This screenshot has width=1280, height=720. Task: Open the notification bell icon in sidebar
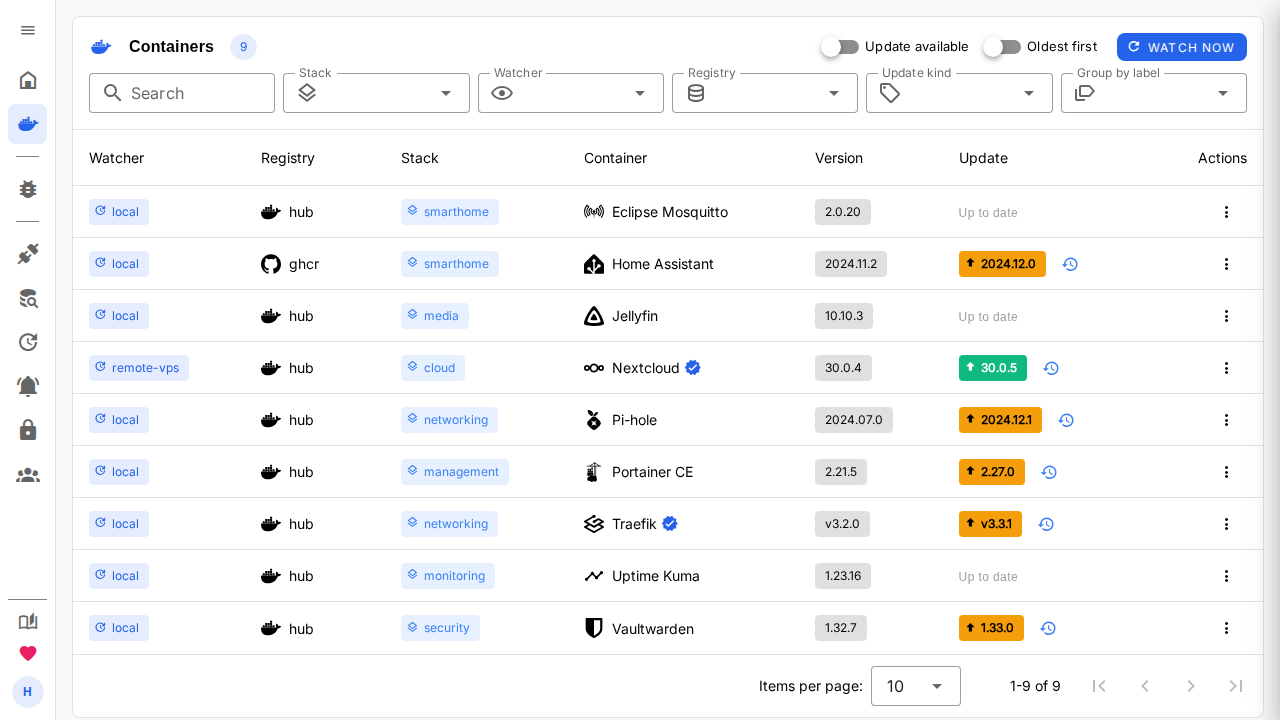28,386
